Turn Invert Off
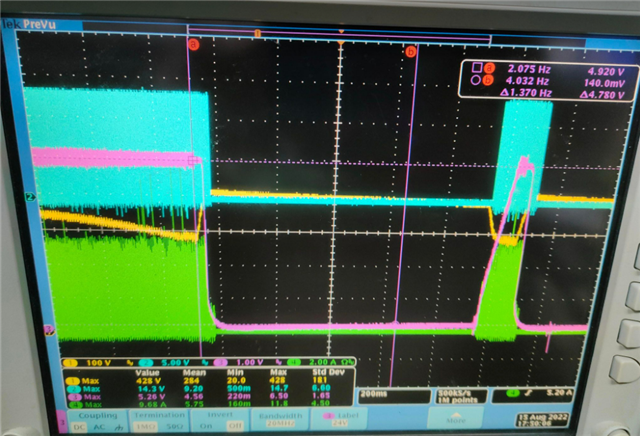640x436 pixels. click(x=236, y=425)
